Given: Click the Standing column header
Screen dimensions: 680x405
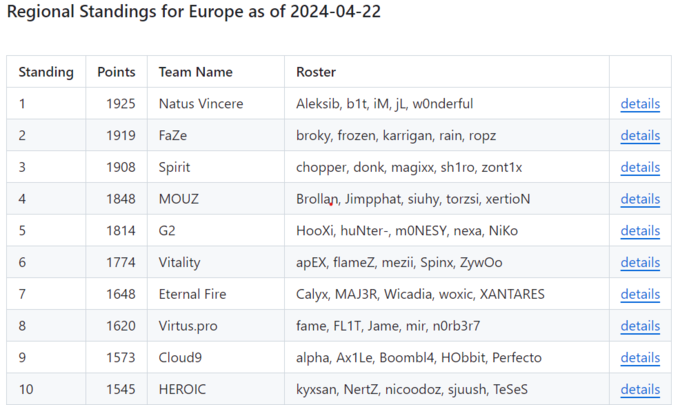Looking at the screenshot, I should coord(46,72).
